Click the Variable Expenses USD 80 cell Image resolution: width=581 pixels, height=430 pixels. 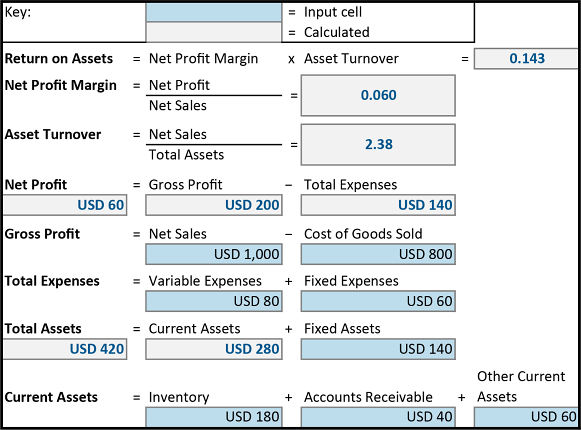[214, 301]
